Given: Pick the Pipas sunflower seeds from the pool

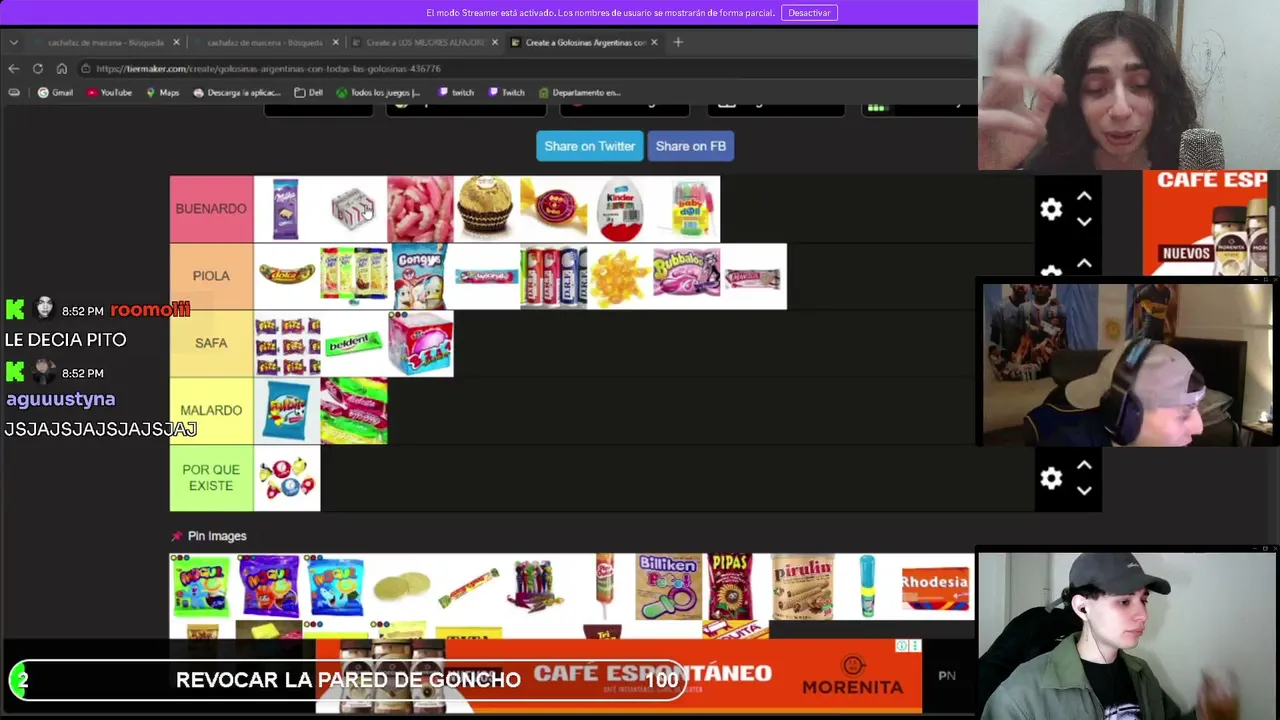Looking at the screenshot, I should point(730,586).
